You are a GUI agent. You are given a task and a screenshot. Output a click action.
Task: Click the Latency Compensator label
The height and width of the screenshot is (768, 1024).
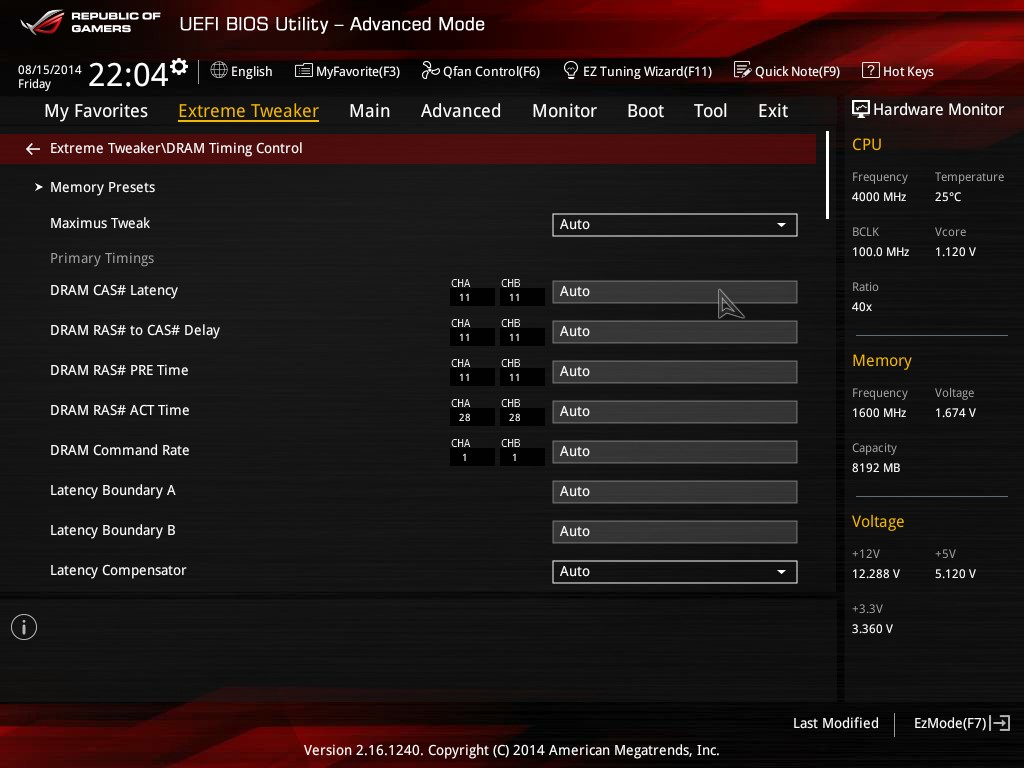(118, 571)
